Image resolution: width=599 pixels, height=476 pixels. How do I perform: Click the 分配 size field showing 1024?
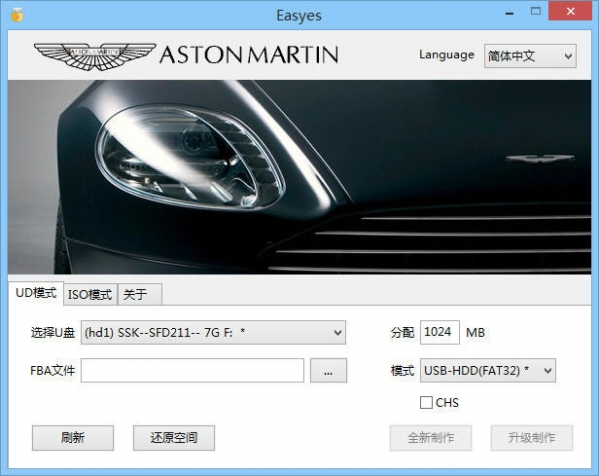(440, 332)
